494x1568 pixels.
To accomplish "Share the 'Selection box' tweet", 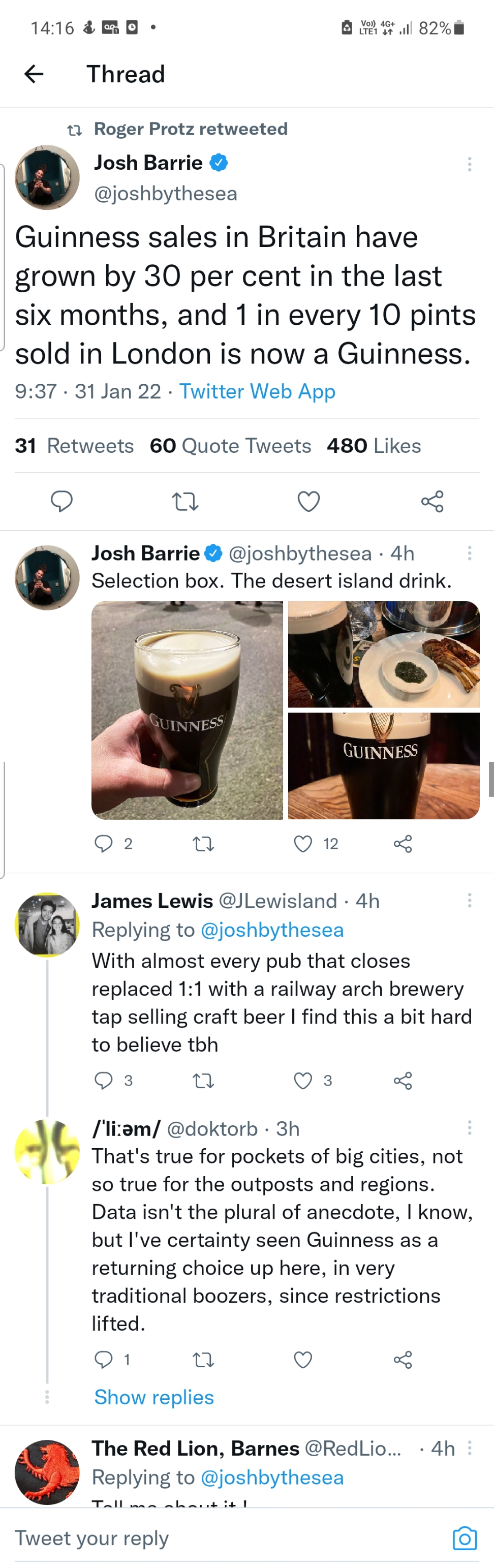I will point(403,844).
